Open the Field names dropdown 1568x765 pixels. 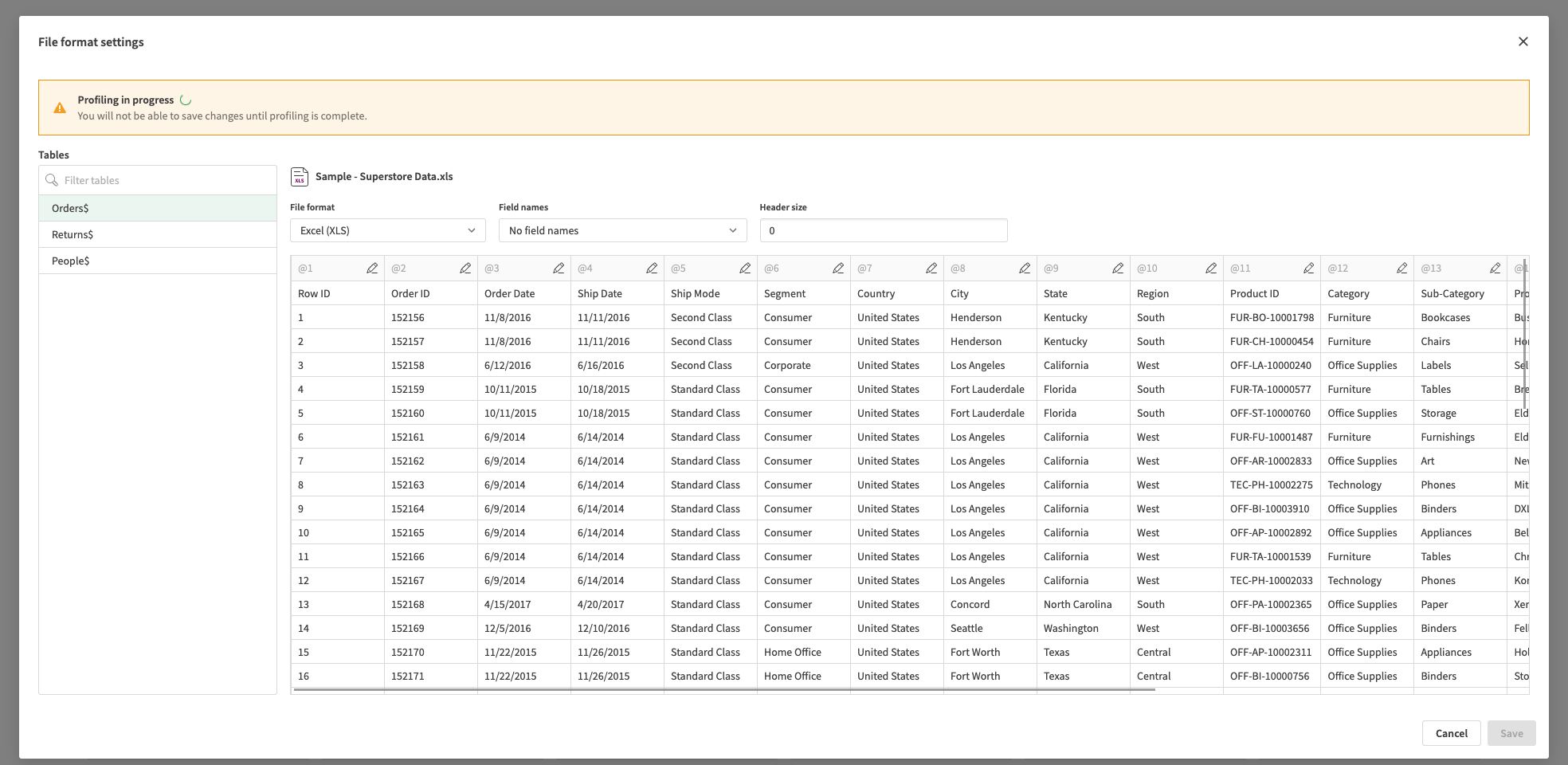(623, 230)
